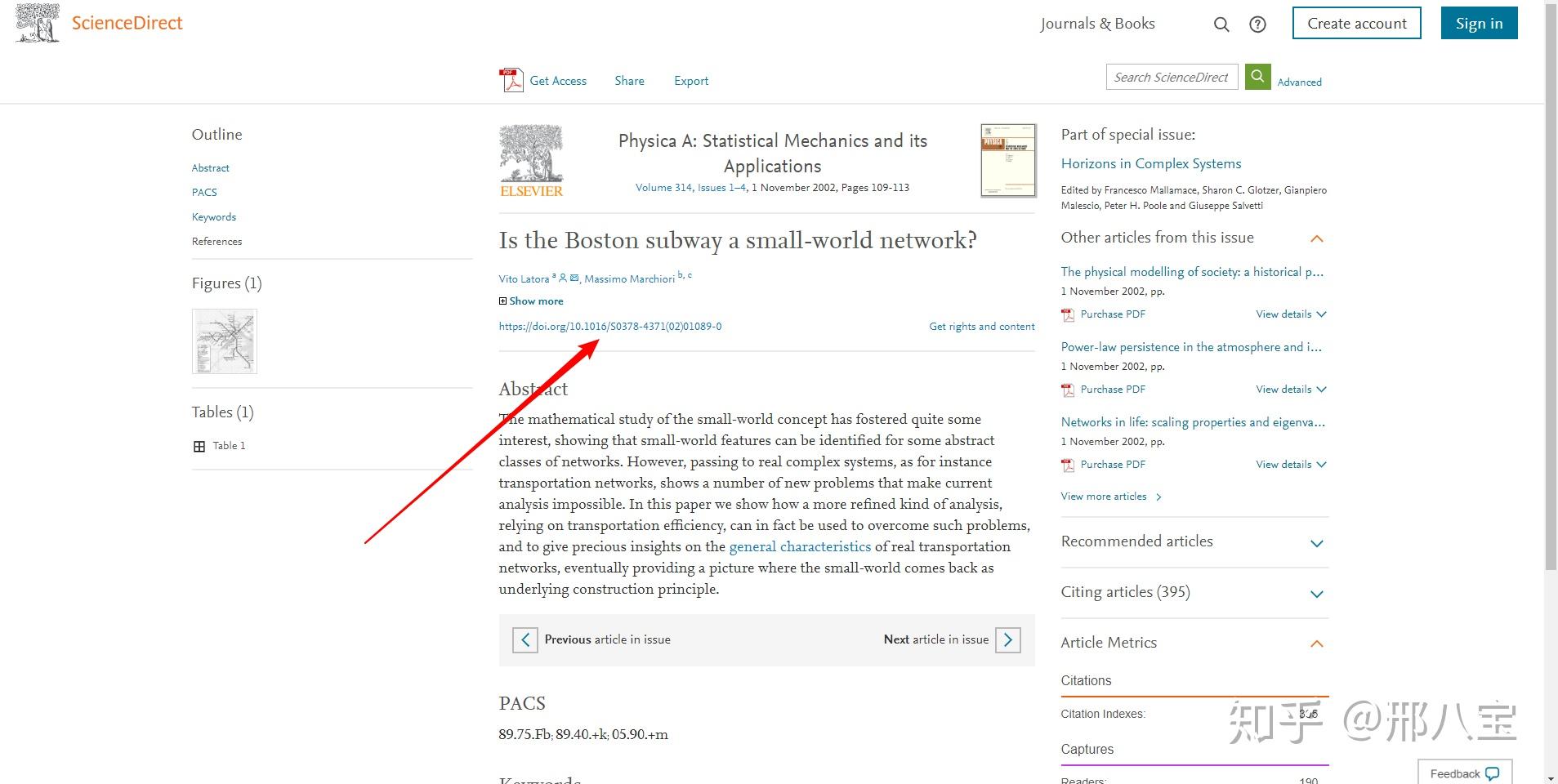Jump to Keywords in the outline
The height and width of the screenshot is (784, 1558).
tap(214, 217)
